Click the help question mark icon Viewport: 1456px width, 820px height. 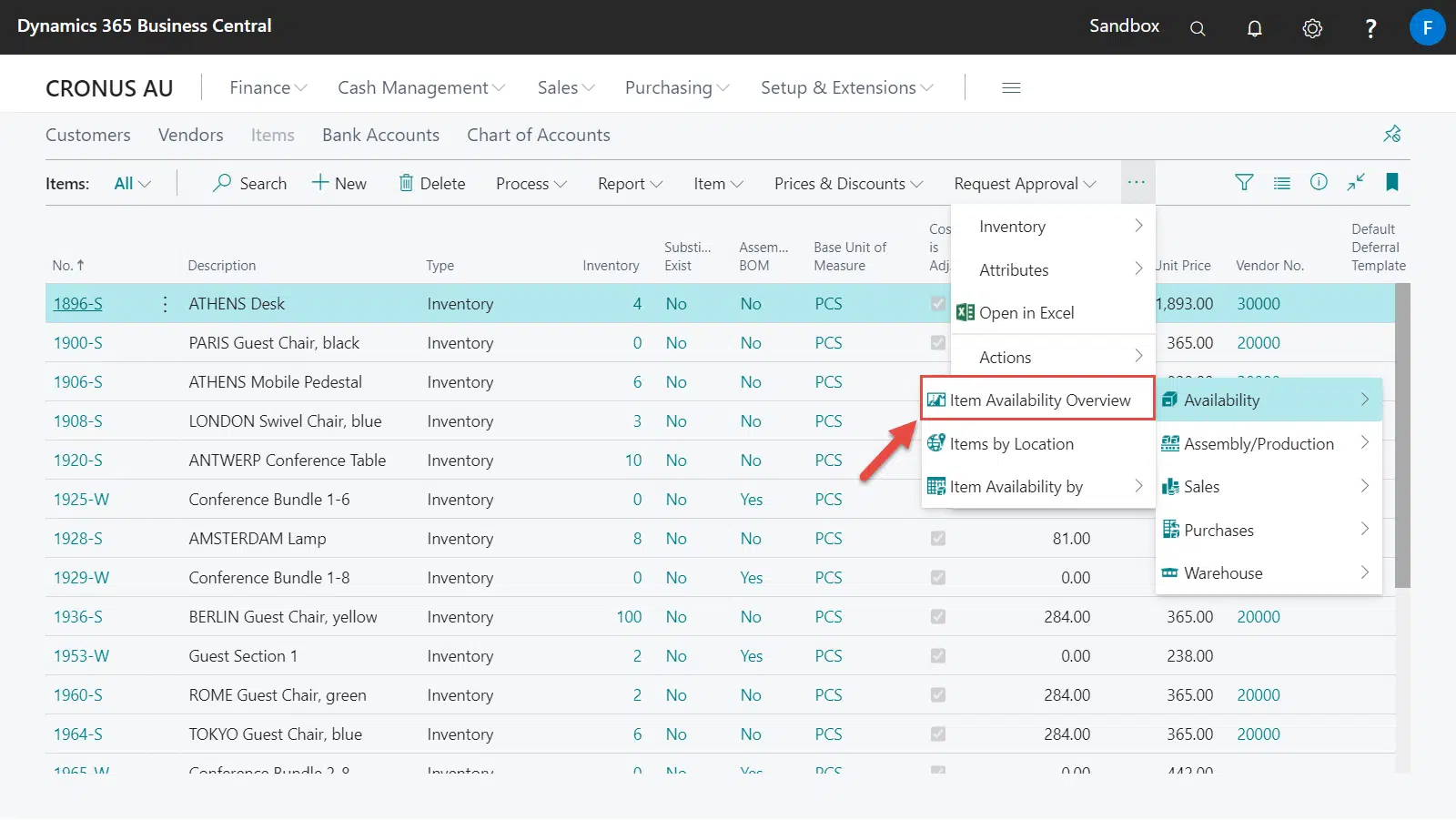point(1370,28)
